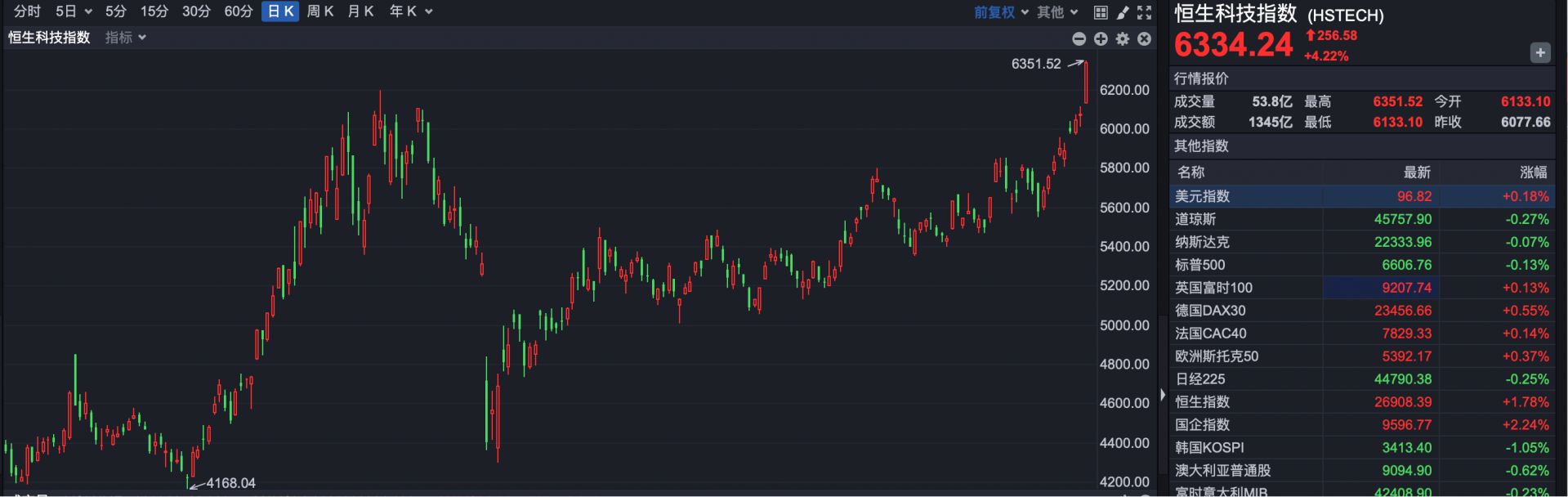Select the 60分 timeframe tab
Image resolution: width=1568 pixels, height=497 pixels.
click(x=238, y=11)
